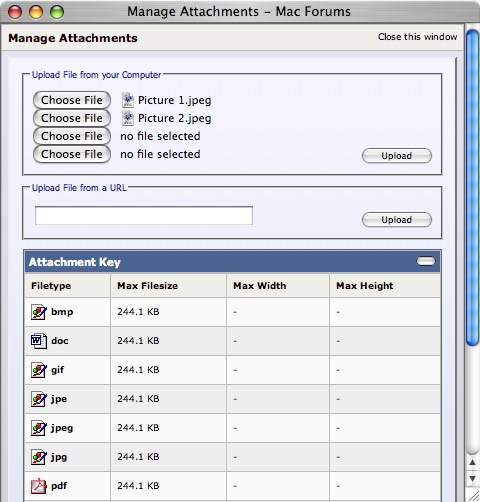Image resolution: width=480 pixels, height=502 pixels.
Task: Click the 'pdf' filetype label
Action: [x=59, y=486]
